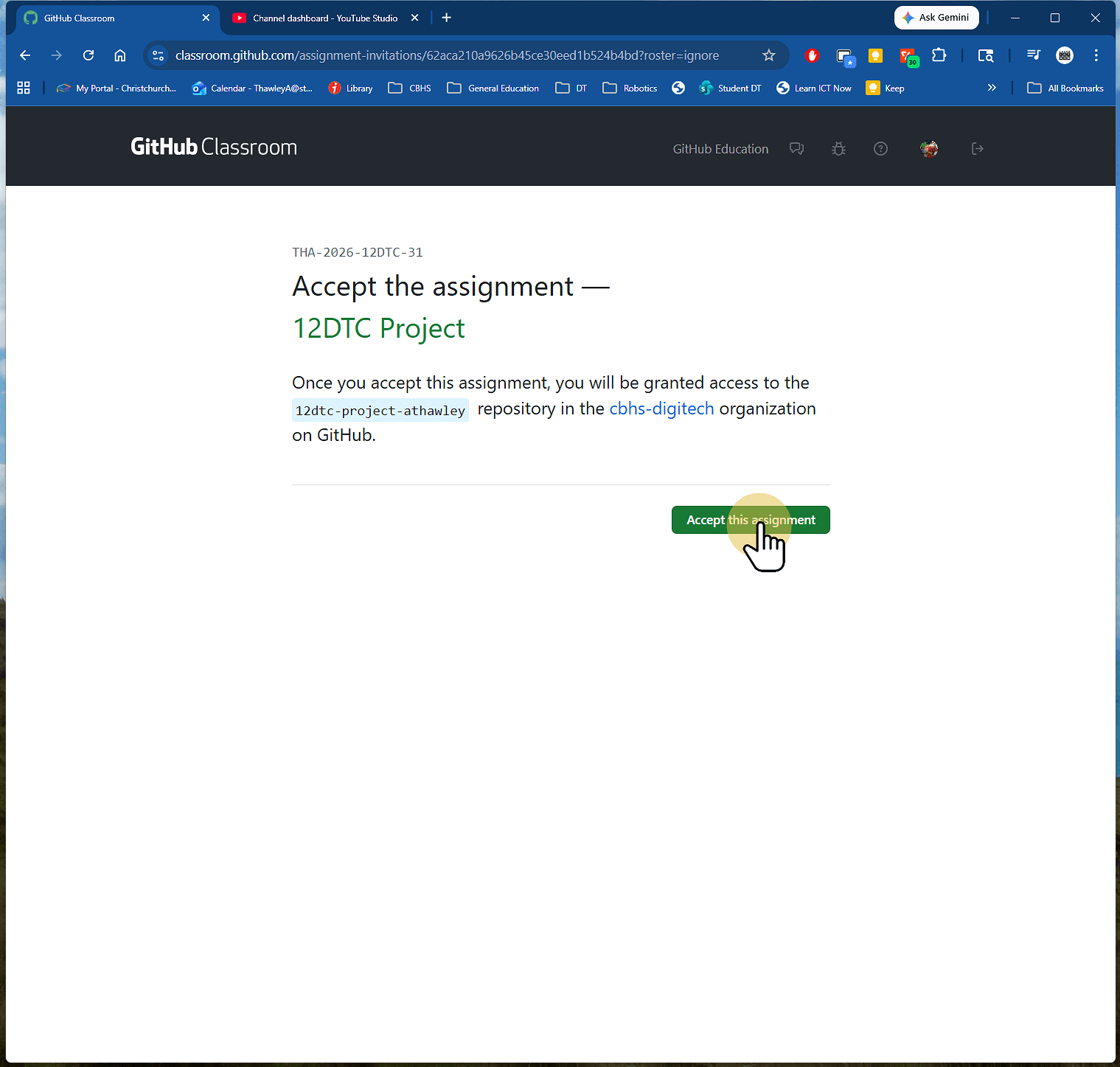Open help via the question mark icon
This screenshot has height=1067, width=1120.
[880, 148]
